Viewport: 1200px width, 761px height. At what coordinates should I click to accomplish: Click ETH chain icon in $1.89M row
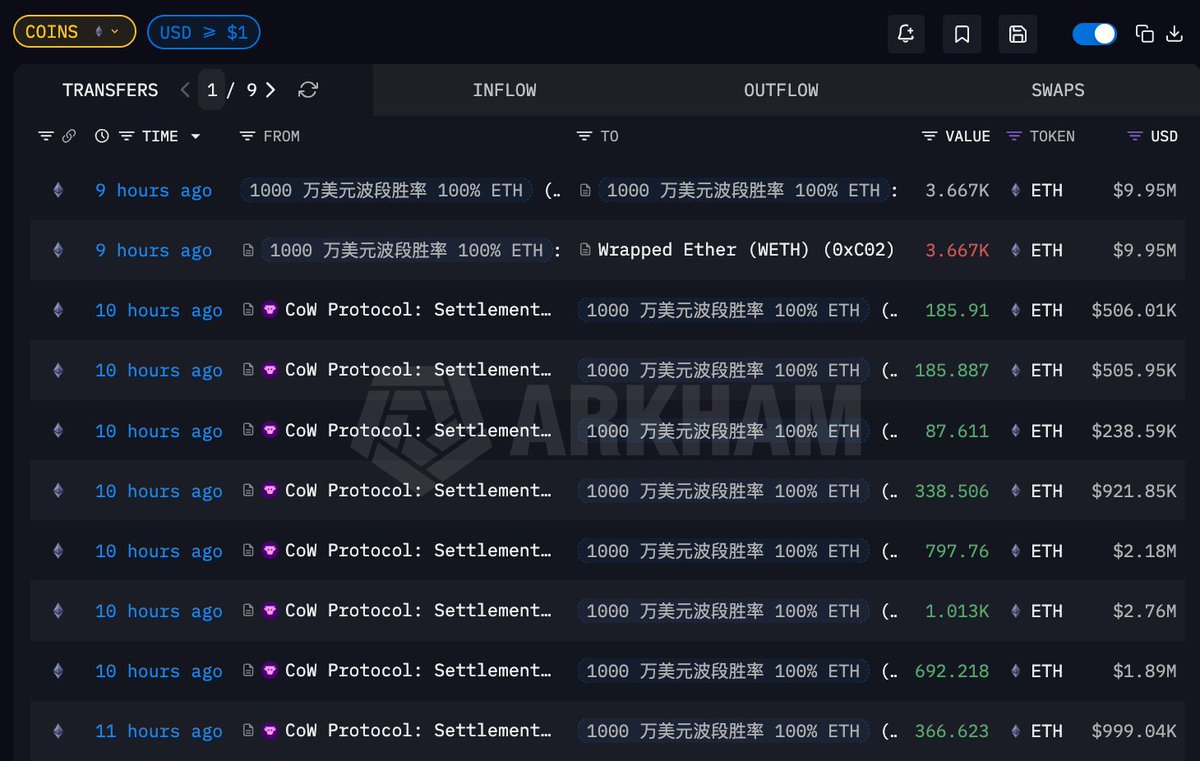58,671
